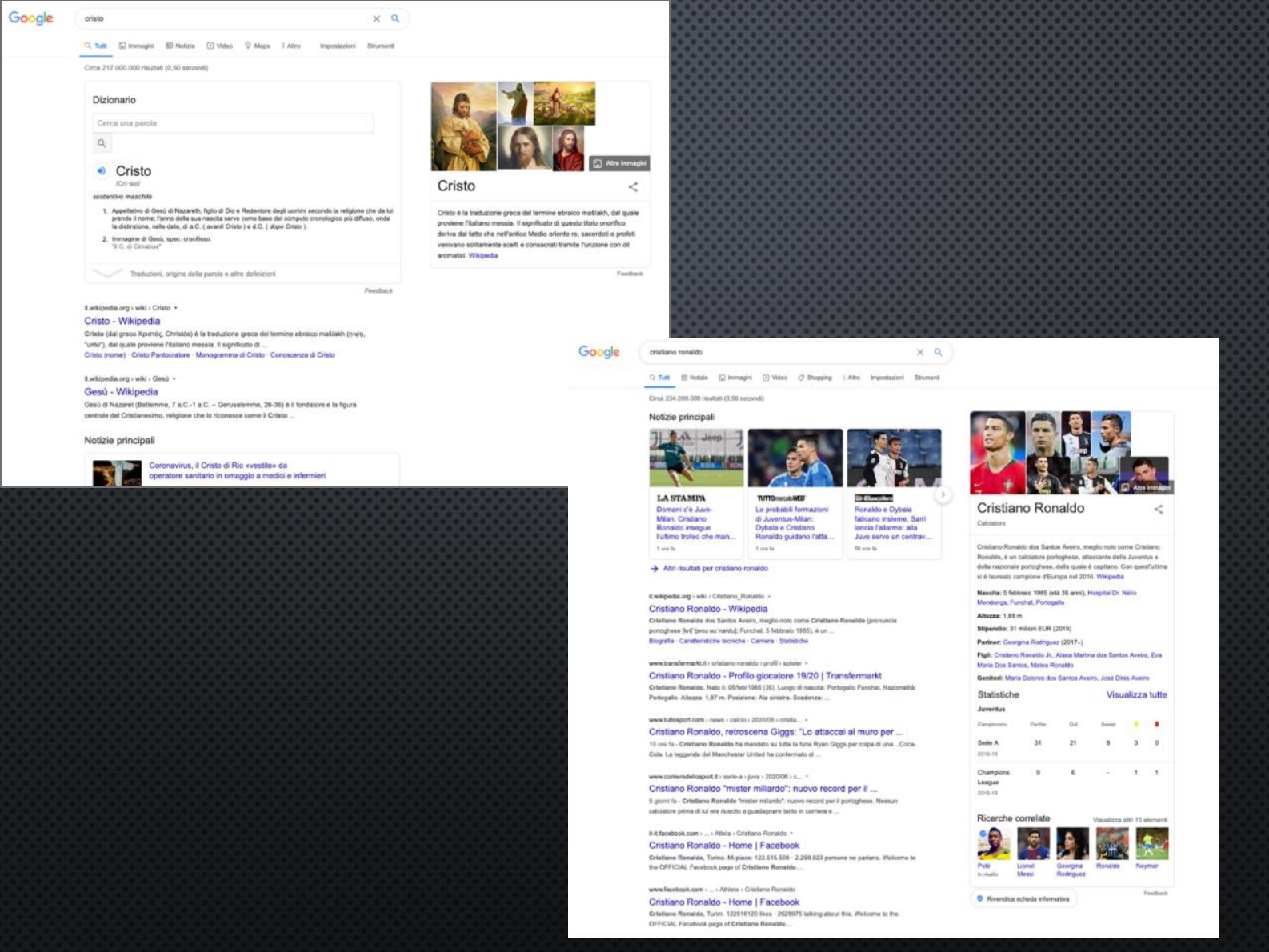1269x952 pixels.
Task: Open the 'Ronaldo e Dybala faticano insieme' article
Action: pyautogui.click(x=893, y=523)
